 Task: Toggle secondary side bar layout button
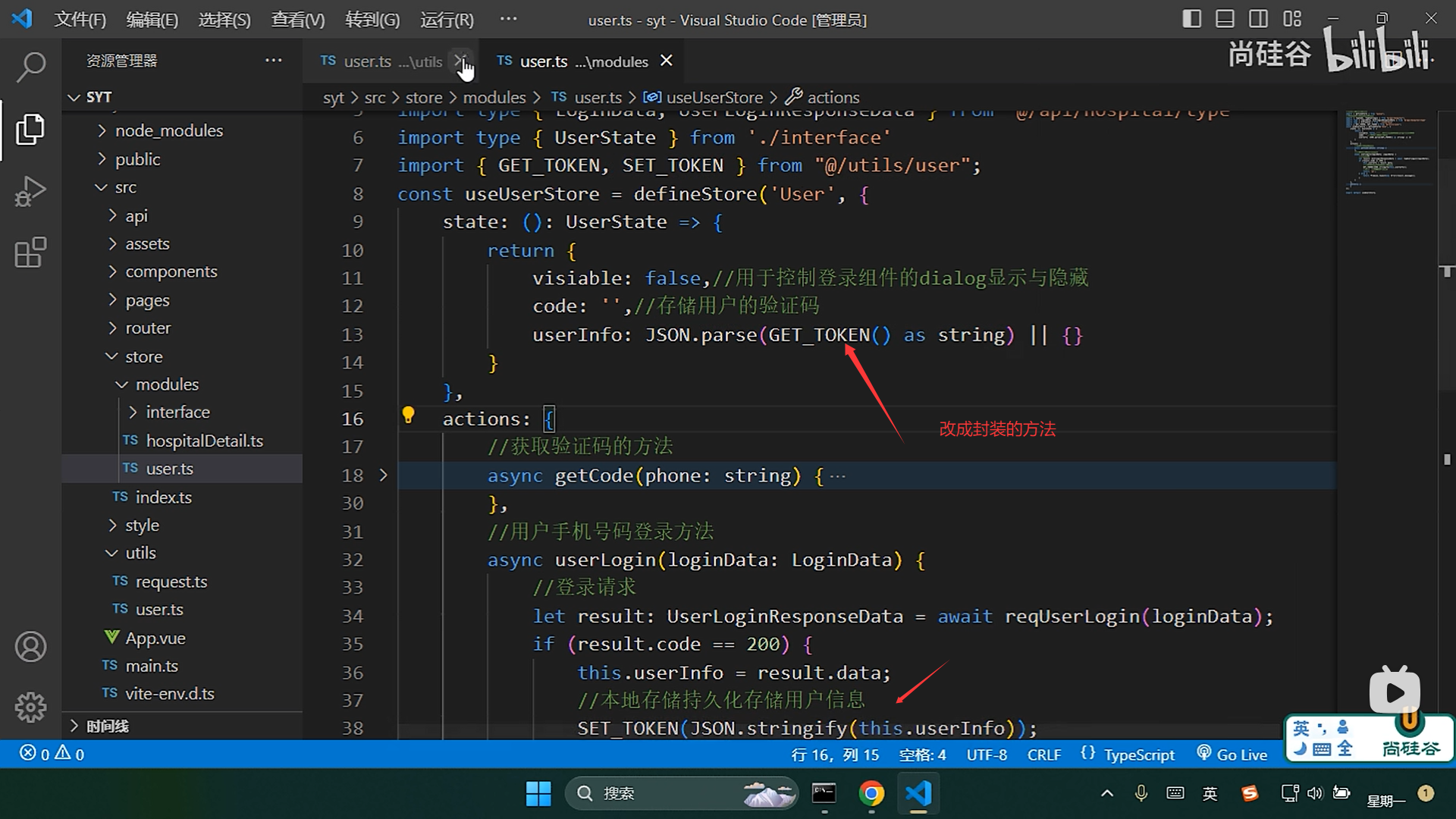[1258, 19]
